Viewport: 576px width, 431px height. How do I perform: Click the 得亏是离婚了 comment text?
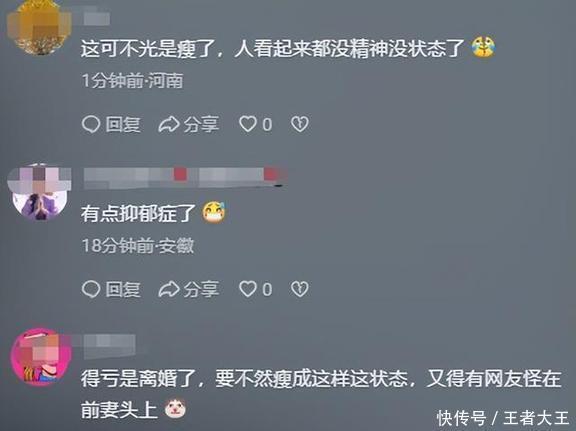[321, 394]
